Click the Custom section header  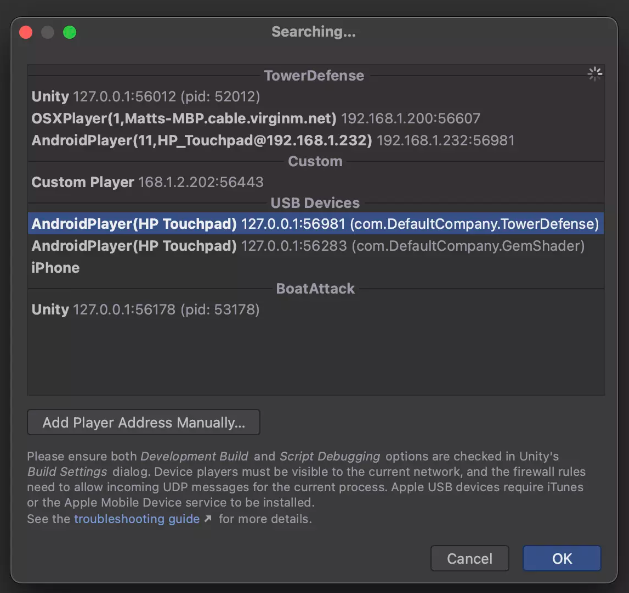(314, 161)
